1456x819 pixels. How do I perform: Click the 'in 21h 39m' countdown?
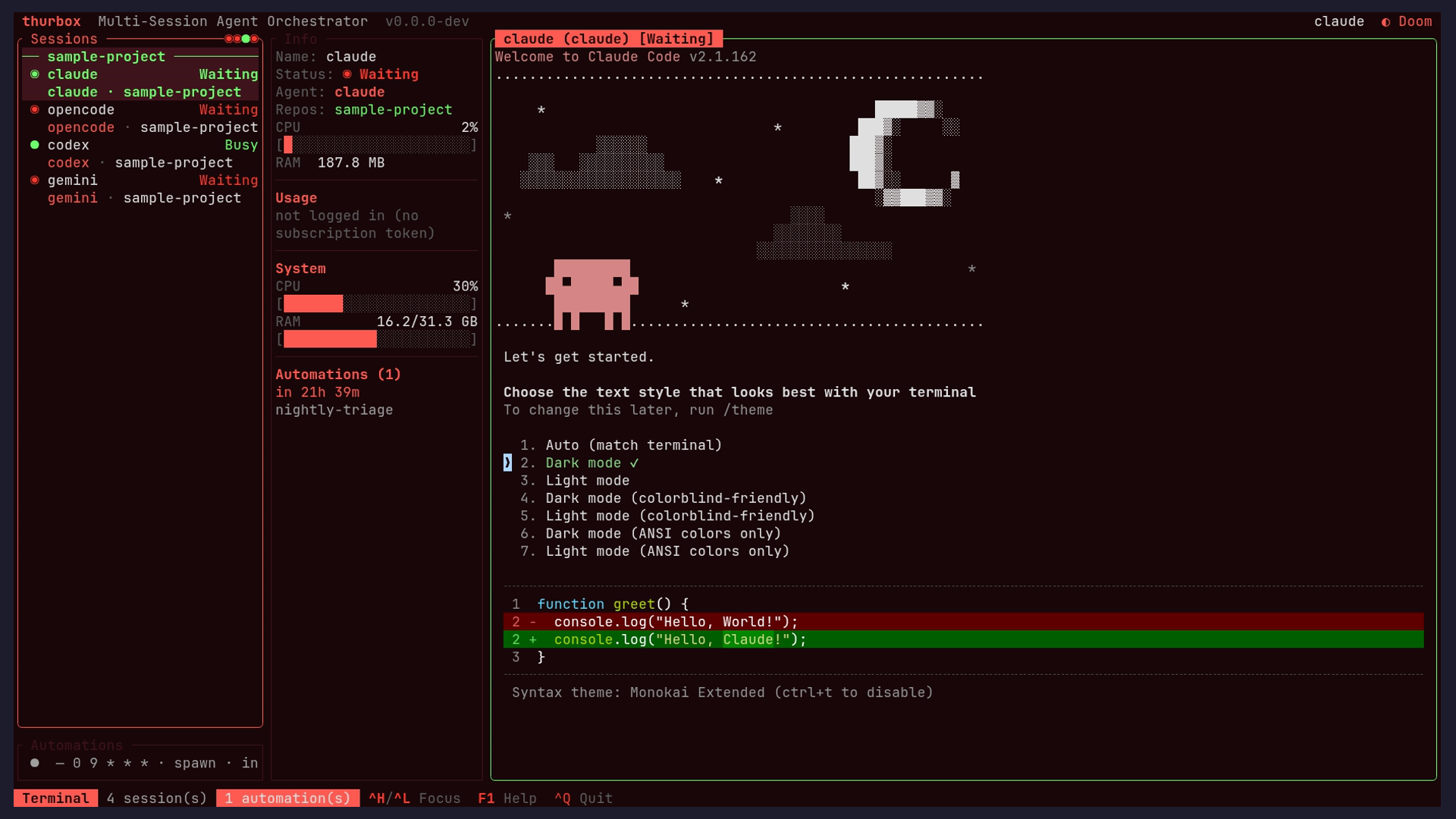pos(317,392)
